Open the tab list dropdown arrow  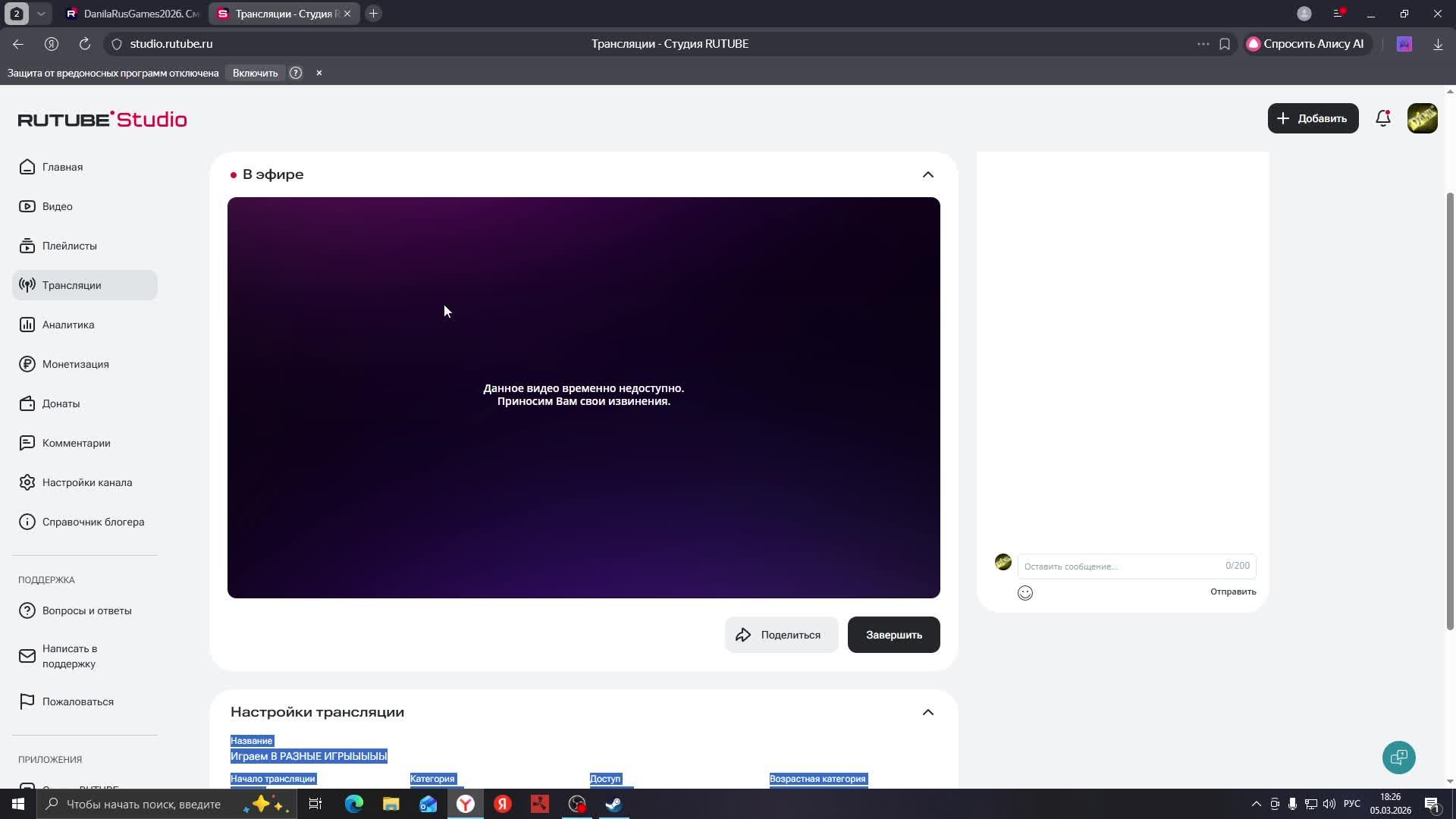(41, 14)
